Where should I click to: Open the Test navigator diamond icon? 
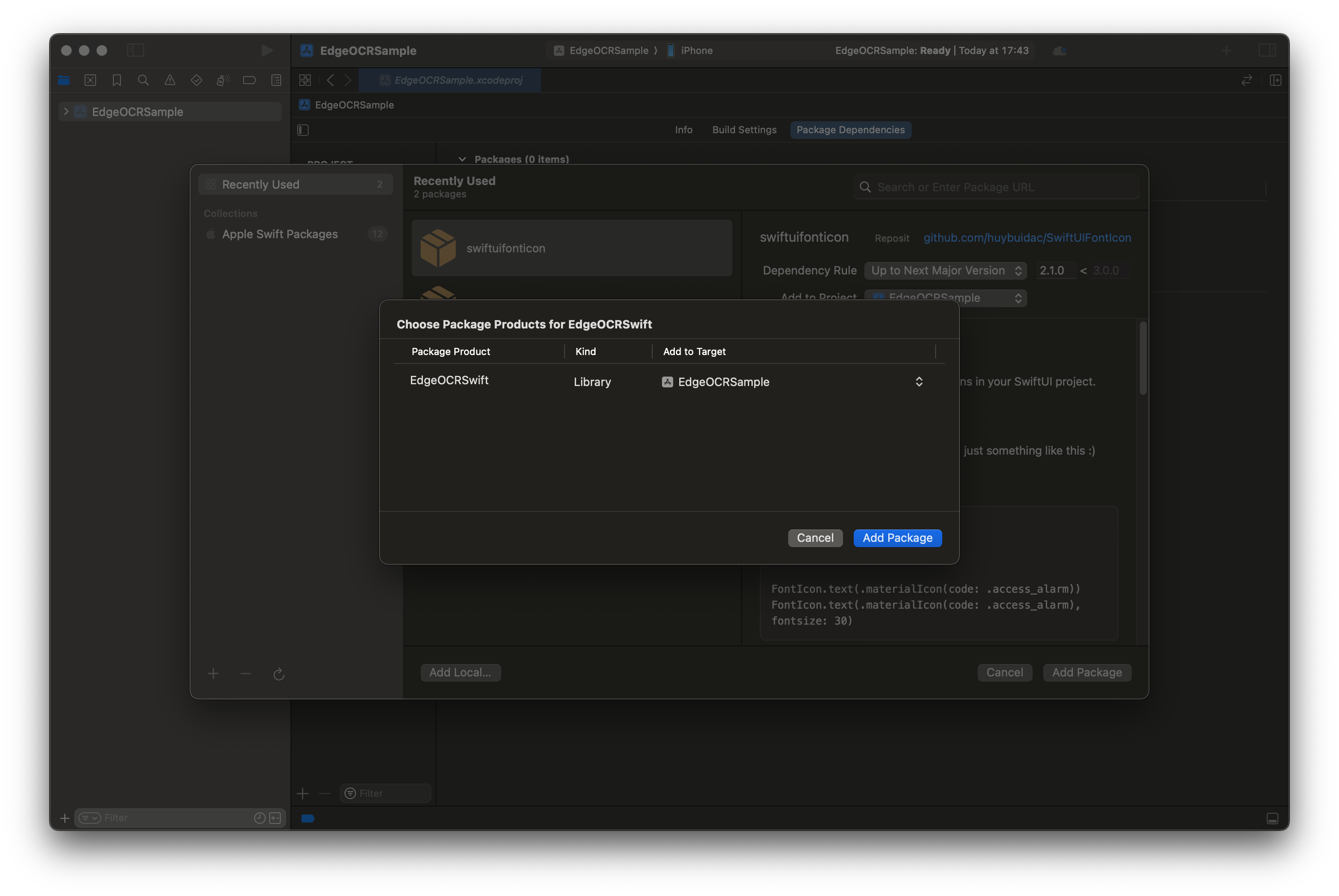point(196,80)
